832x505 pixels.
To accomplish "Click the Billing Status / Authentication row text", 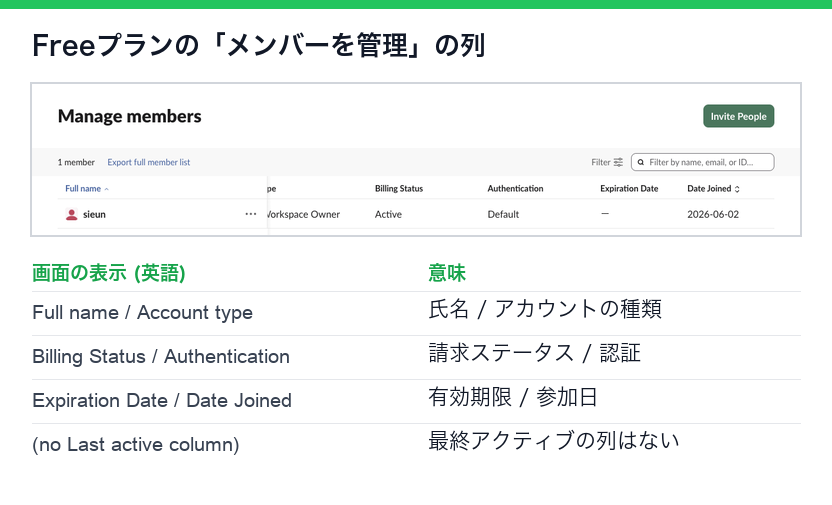I will pyautogui.click(x=161, y=356).
